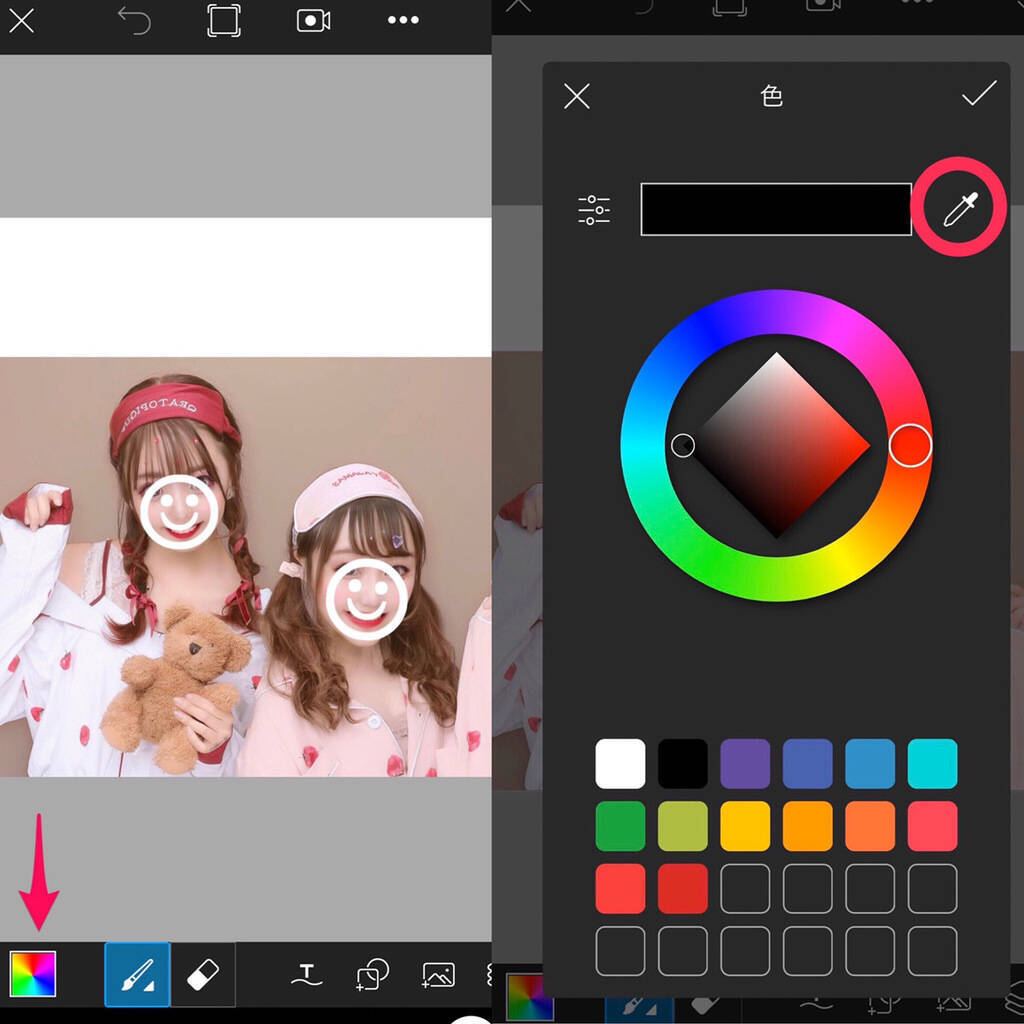
Task: Open the three-dot more options menu
Action: pyautogui.click(x=403, y=21)
